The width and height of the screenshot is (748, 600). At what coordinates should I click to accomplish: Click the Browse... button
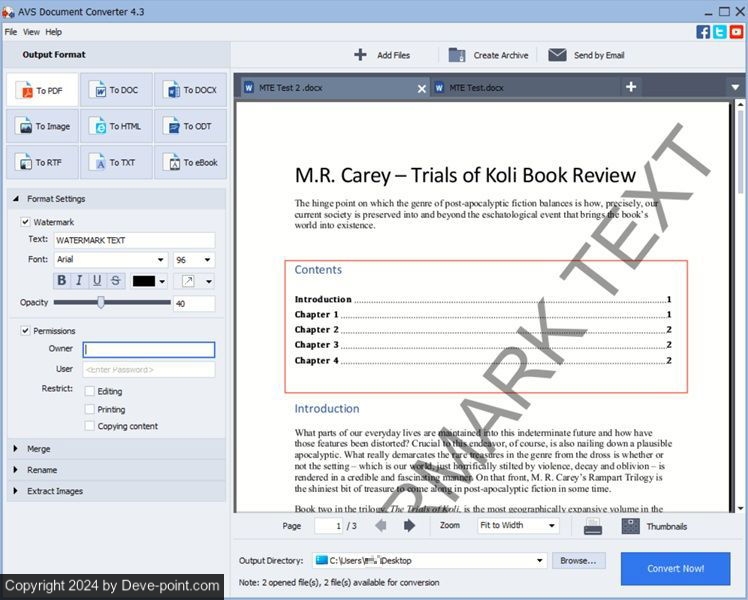[x=578, y=561]
